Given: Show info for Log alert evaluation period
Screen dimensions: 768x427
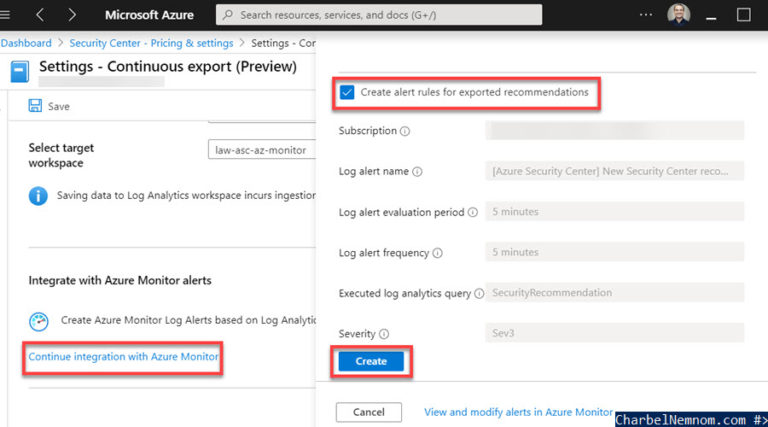Looking at the screenshot, I should [473, 212].
